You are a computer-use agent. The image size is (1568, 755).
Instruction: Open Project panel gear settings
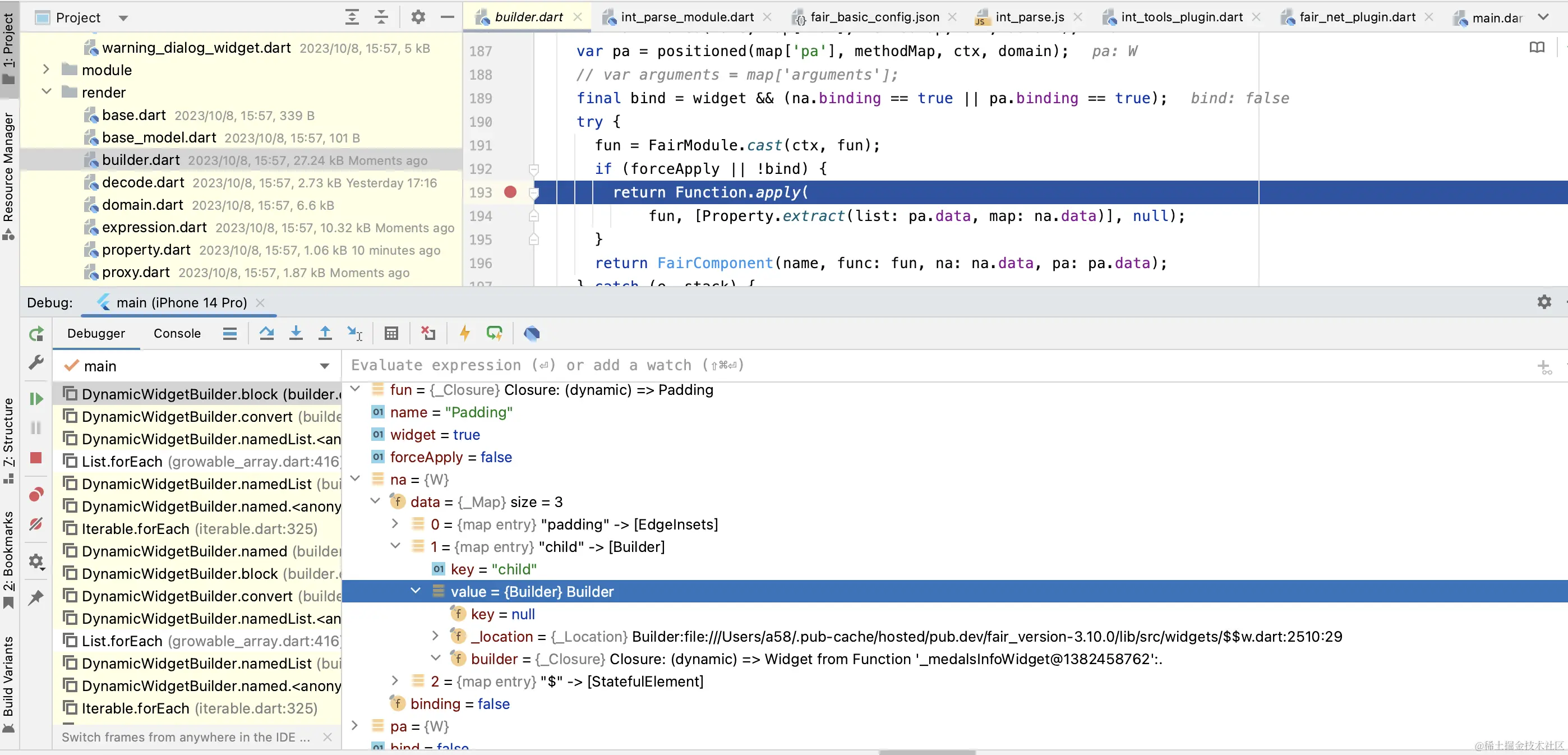[x=418, y=17]
